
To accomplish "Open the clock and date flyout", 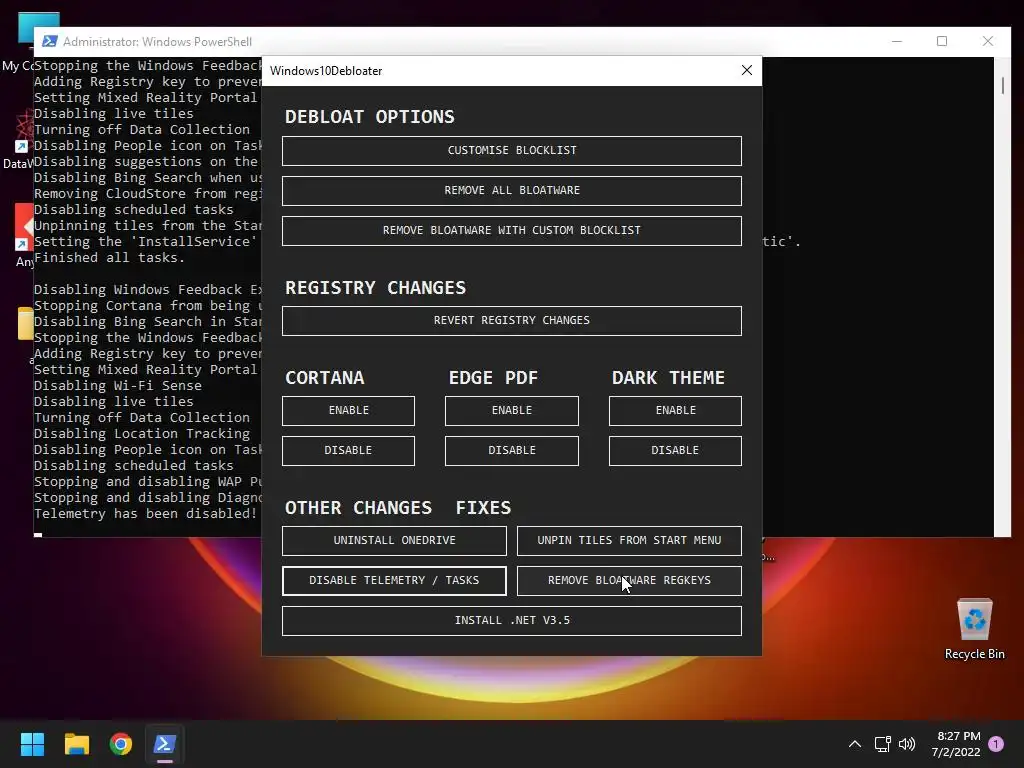I will tap(955, 744).
